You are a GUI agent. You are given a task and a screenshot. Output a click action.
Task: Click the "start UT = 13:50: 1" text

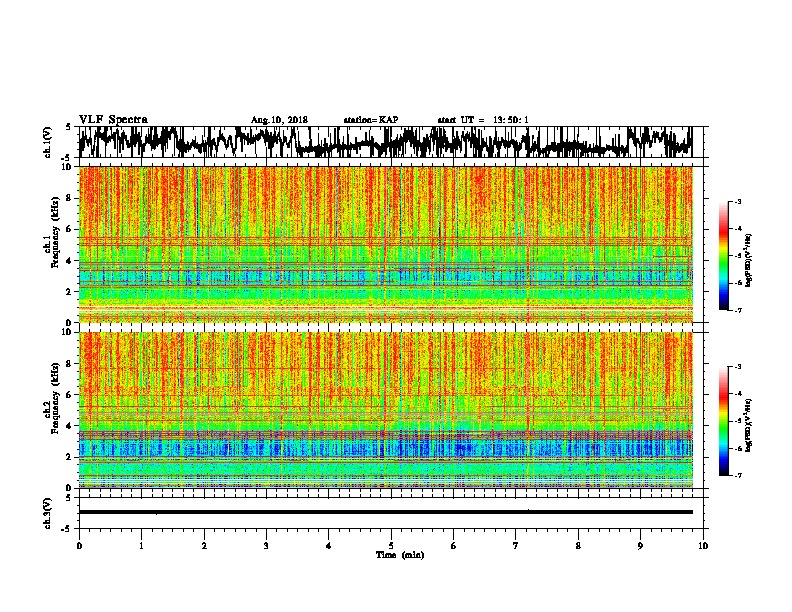point(483,120)
